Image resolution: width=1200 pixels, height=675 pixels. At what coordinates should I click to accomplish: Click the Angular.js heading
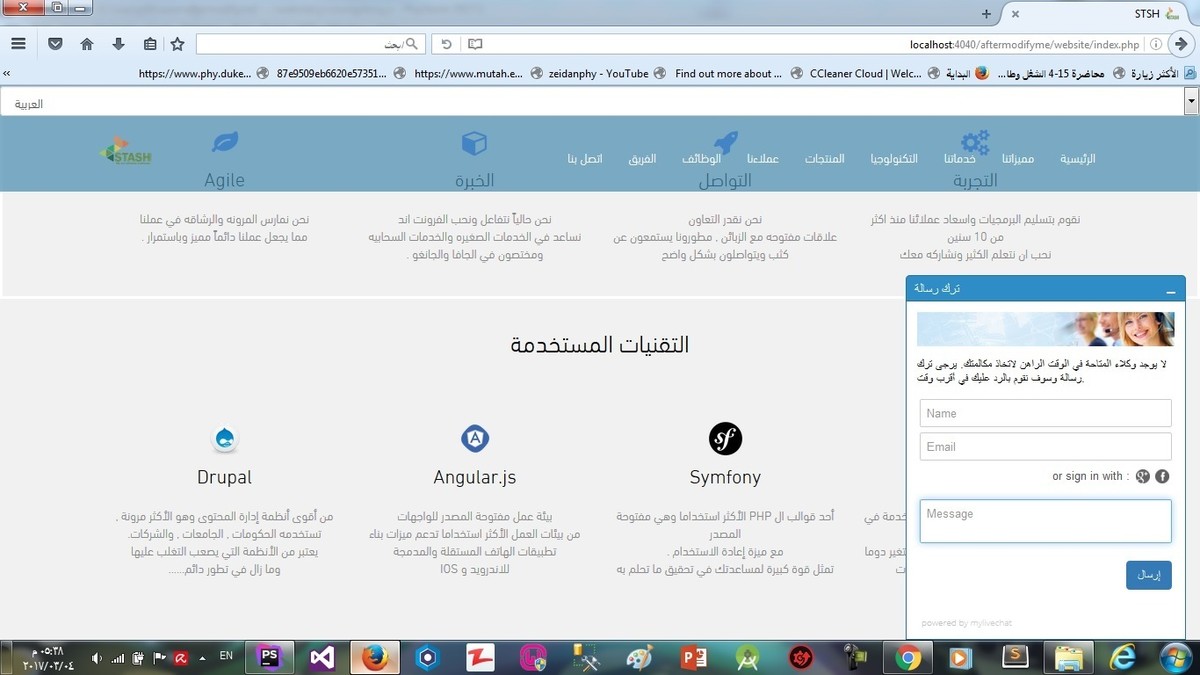coord(475,478)
